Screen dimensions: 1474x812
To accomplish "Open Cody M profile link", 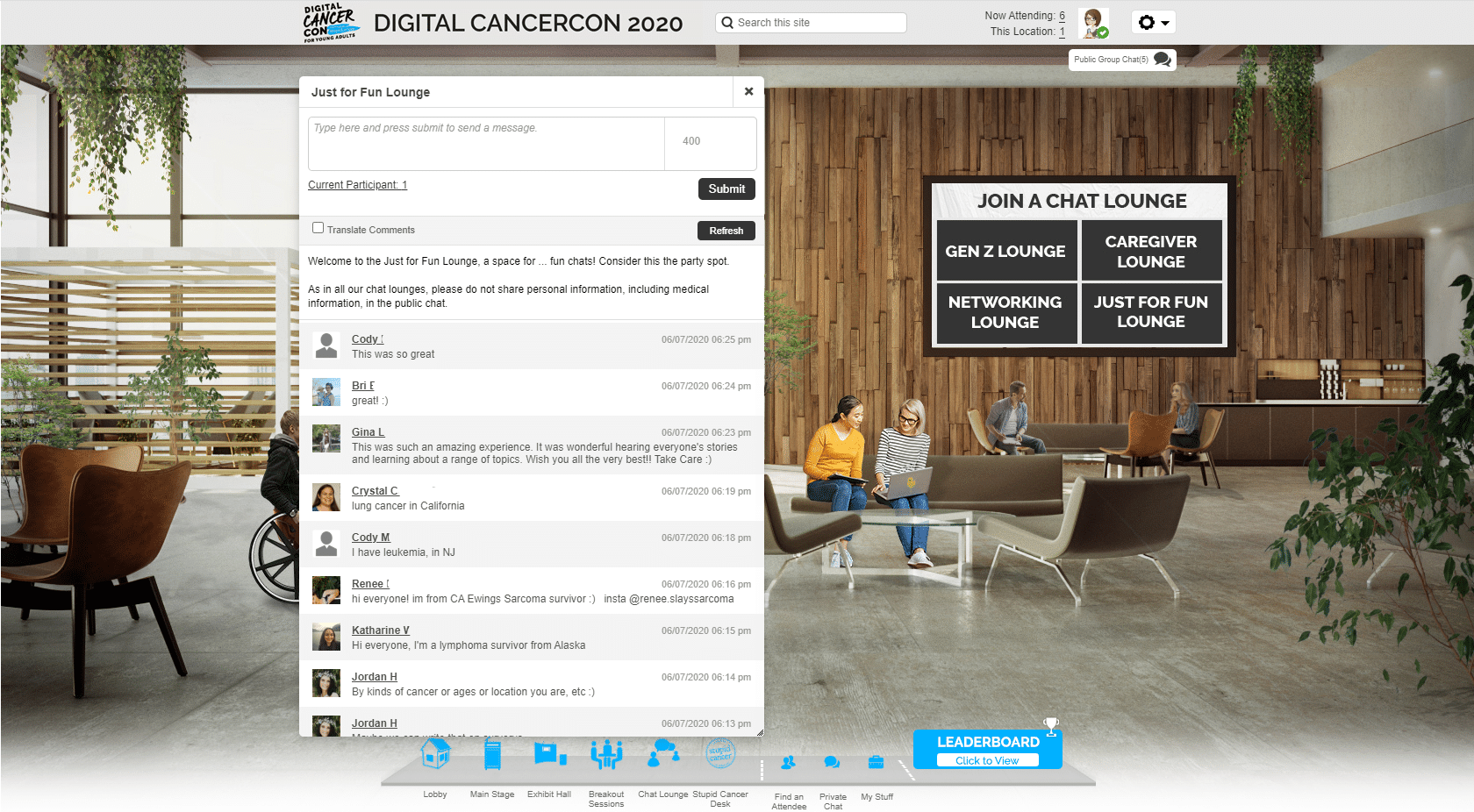I will pos(371,538).
